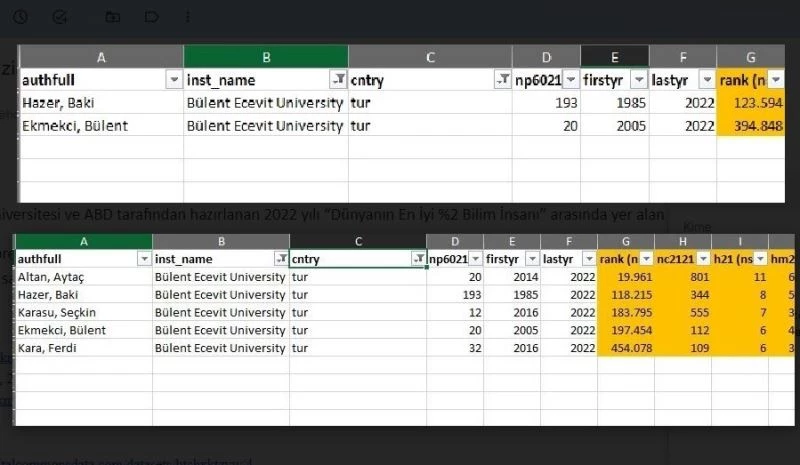The image size is (800, 465).
Task: Click the clock history icon in top toolbar
Action: (x=20, y=17)
